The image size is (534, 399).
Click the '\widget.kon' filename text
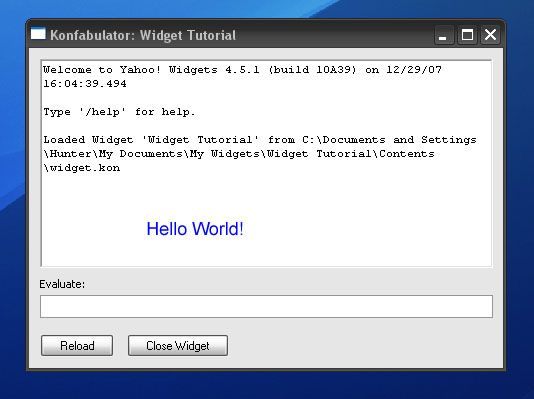pyautogui.click(x=82, y=168)
